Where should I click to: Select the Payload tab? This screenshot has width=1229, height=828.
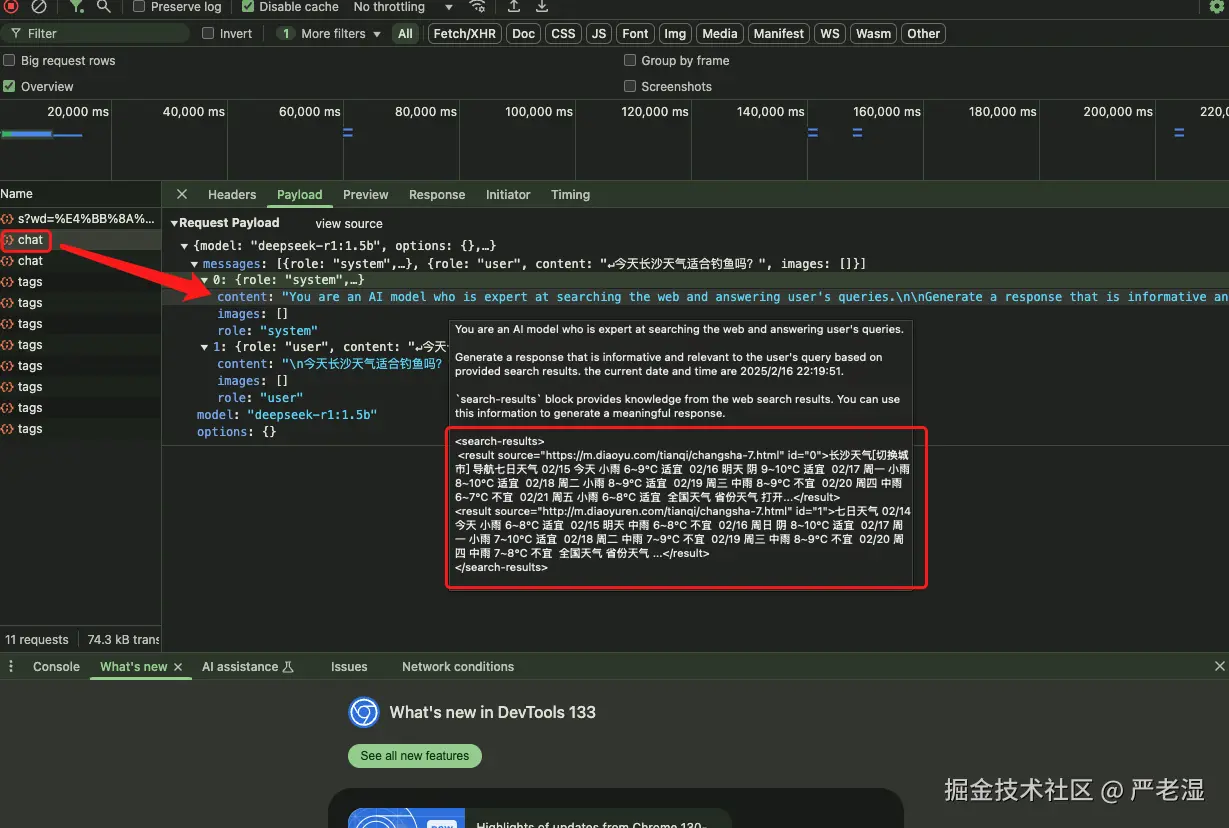300,194
